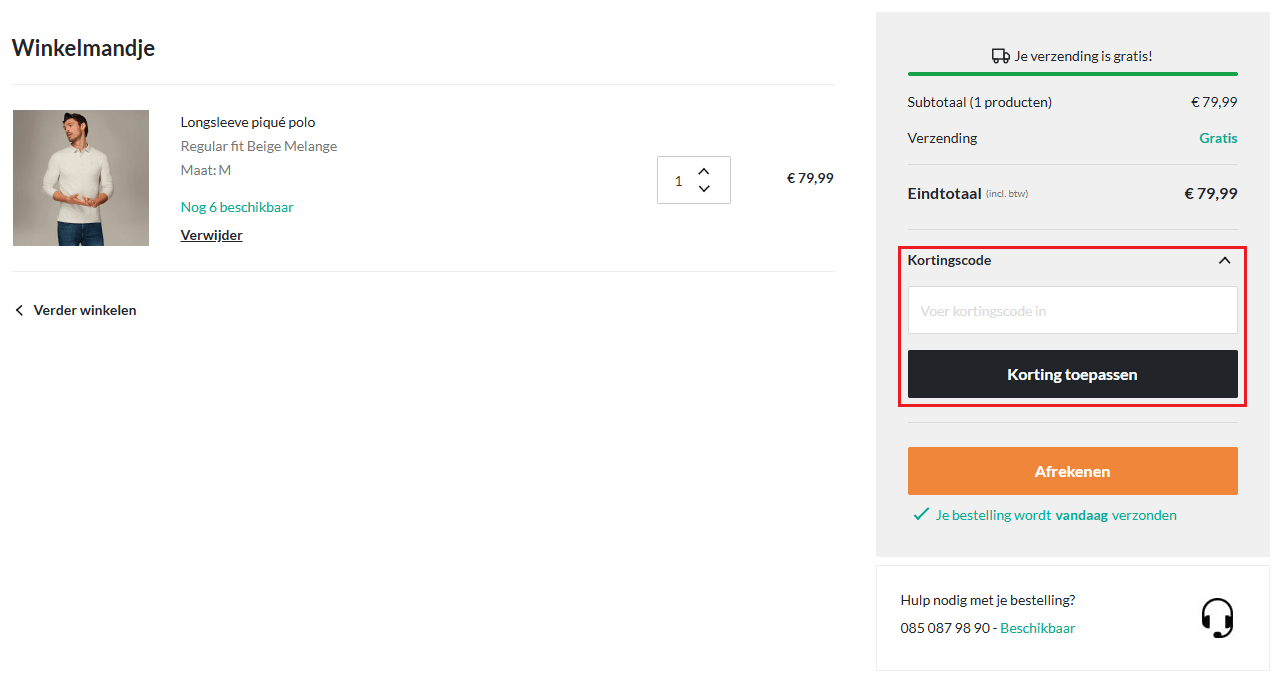This screenshot has height=678, width=1281.
Task: Focus the 'Voer kortingscode in' field
Action: pos(1072,311)
